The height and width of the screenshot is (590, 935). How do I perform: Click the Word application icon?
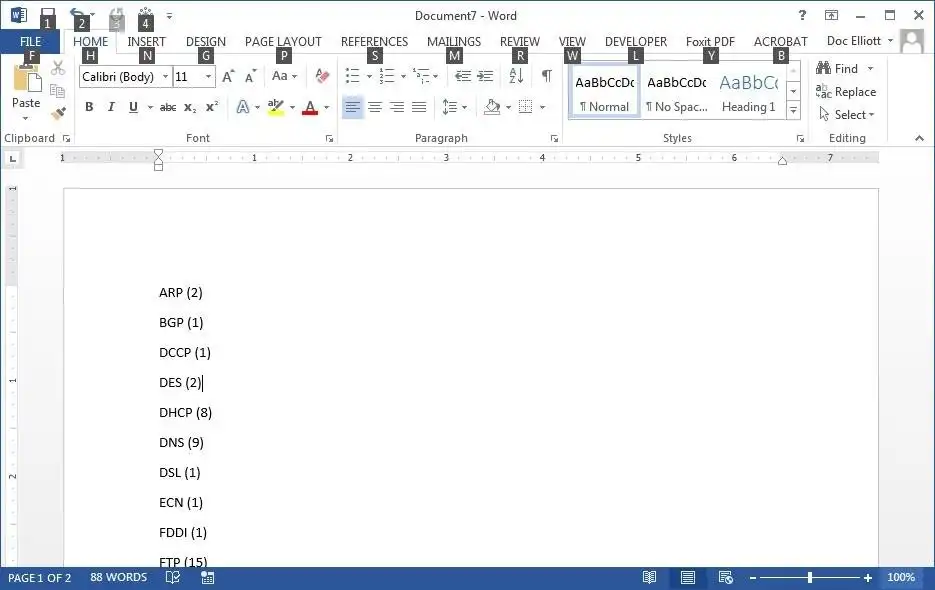coord(18,15)
